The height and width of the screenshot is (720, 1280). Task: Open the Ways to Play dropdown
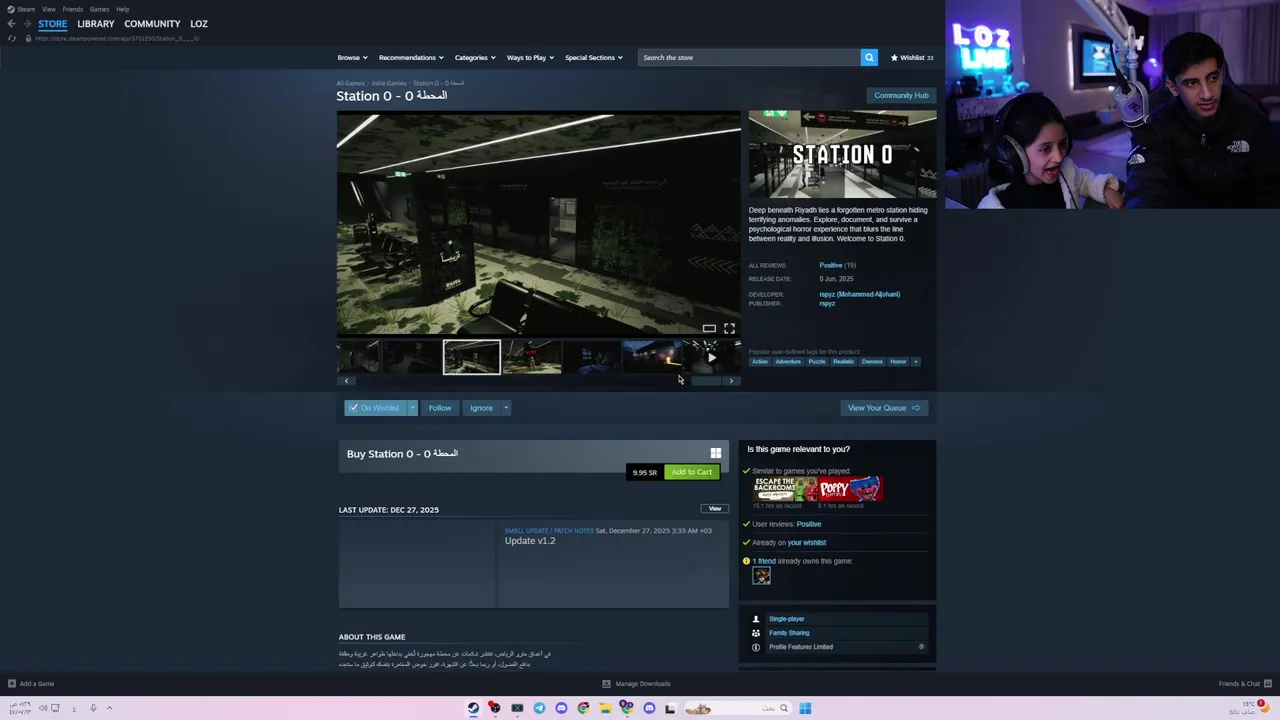click(x=530, y=57)
